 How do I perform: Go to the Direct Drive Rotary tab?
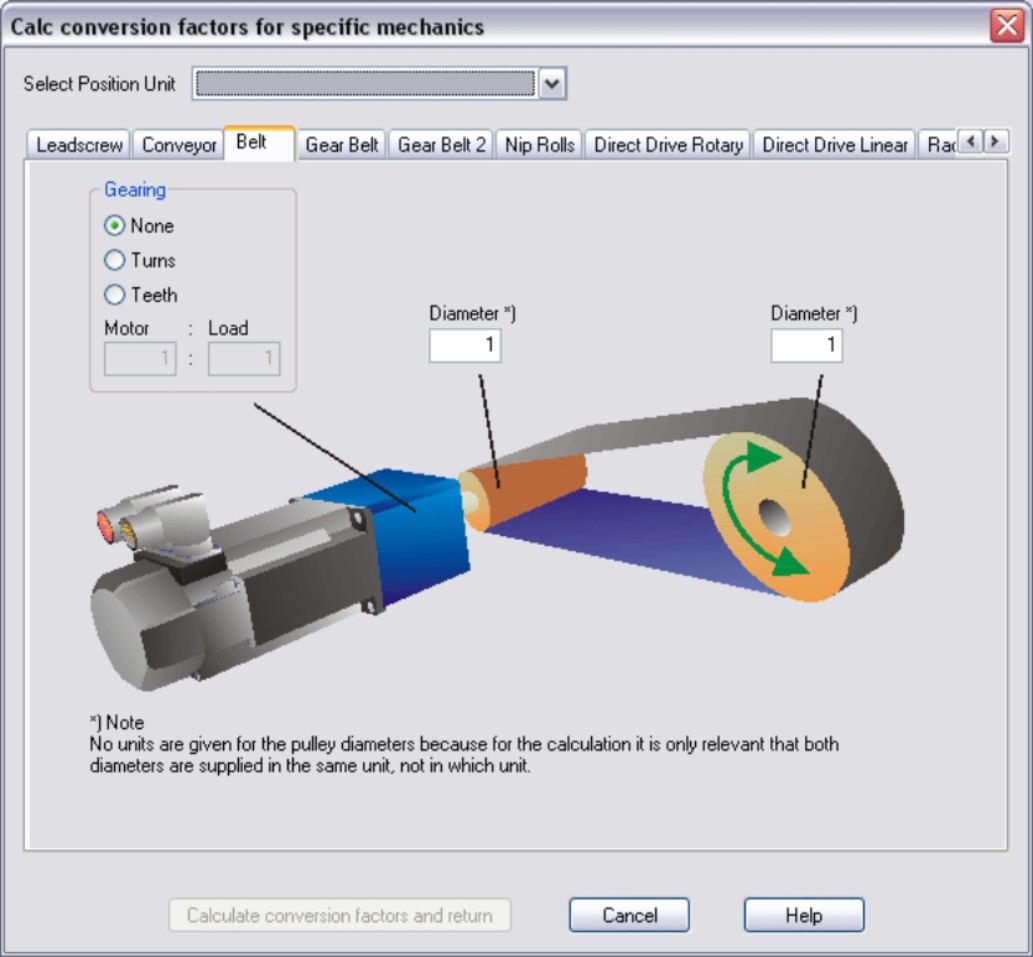(668, 145)
